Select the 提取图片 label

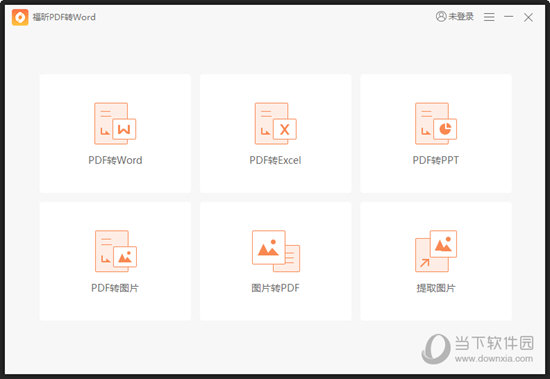click(x=436, y=288)
